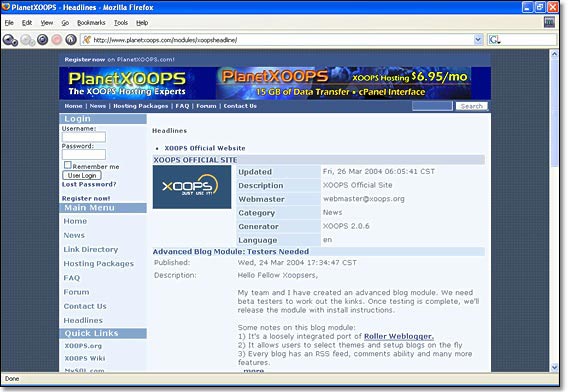Image resolution: width=570 pixels, height=392 pixels.
Task: Open Forum in the top navigation bar
Action: coord(206,106)
